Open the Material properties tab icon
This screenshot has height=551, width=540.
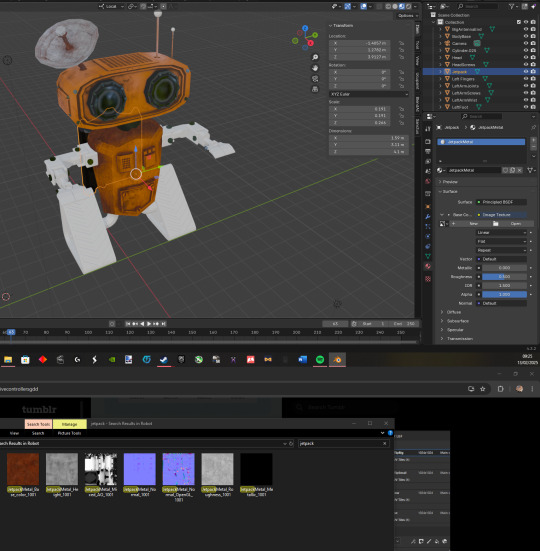(428, 266)
